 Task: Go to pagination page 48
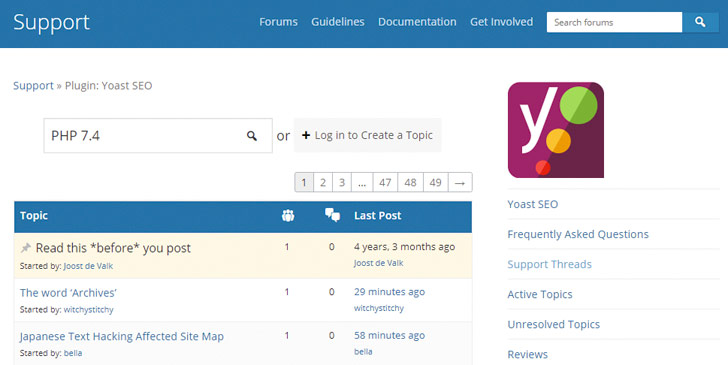pos(410,182)
